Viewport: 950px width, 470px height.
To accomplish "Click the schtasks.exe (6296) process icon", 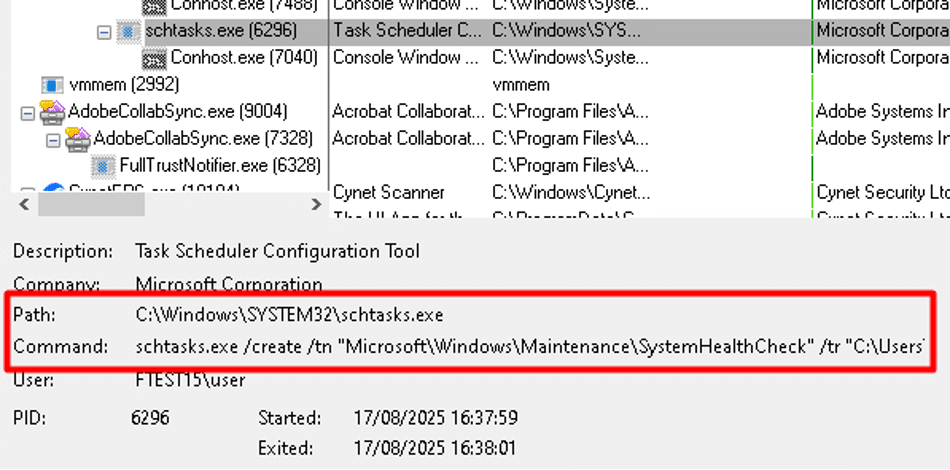I will click(129, 32).
